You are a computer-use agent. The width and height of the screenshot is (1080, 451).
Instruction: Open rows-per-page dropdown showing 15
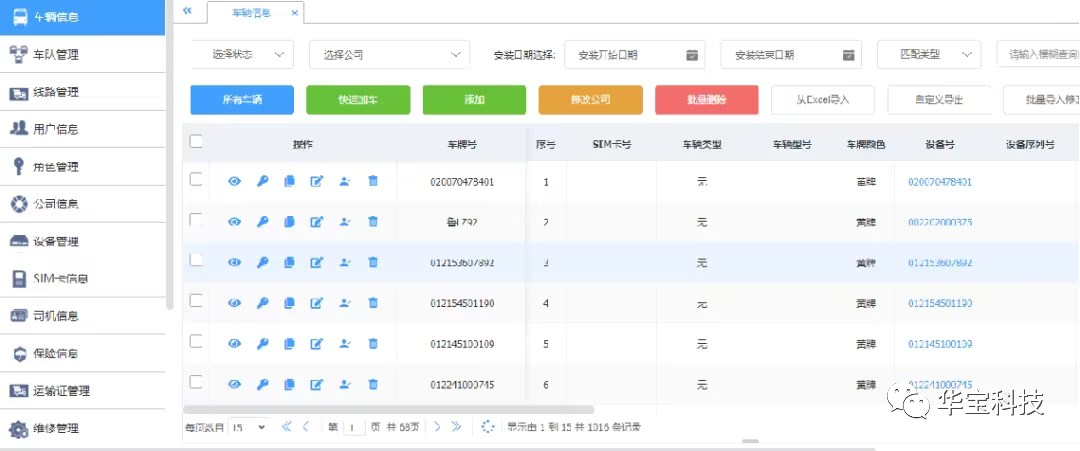[249, 427]
